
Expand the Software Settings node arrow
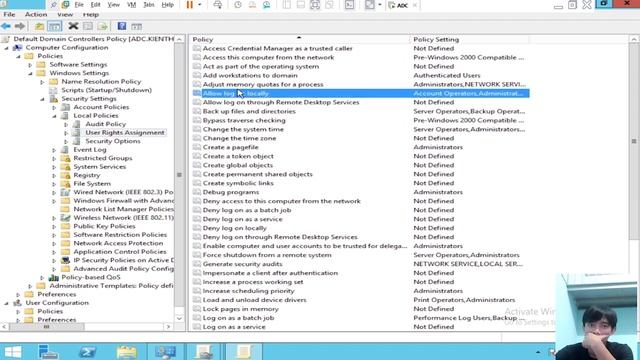click(x=30, y=65)
